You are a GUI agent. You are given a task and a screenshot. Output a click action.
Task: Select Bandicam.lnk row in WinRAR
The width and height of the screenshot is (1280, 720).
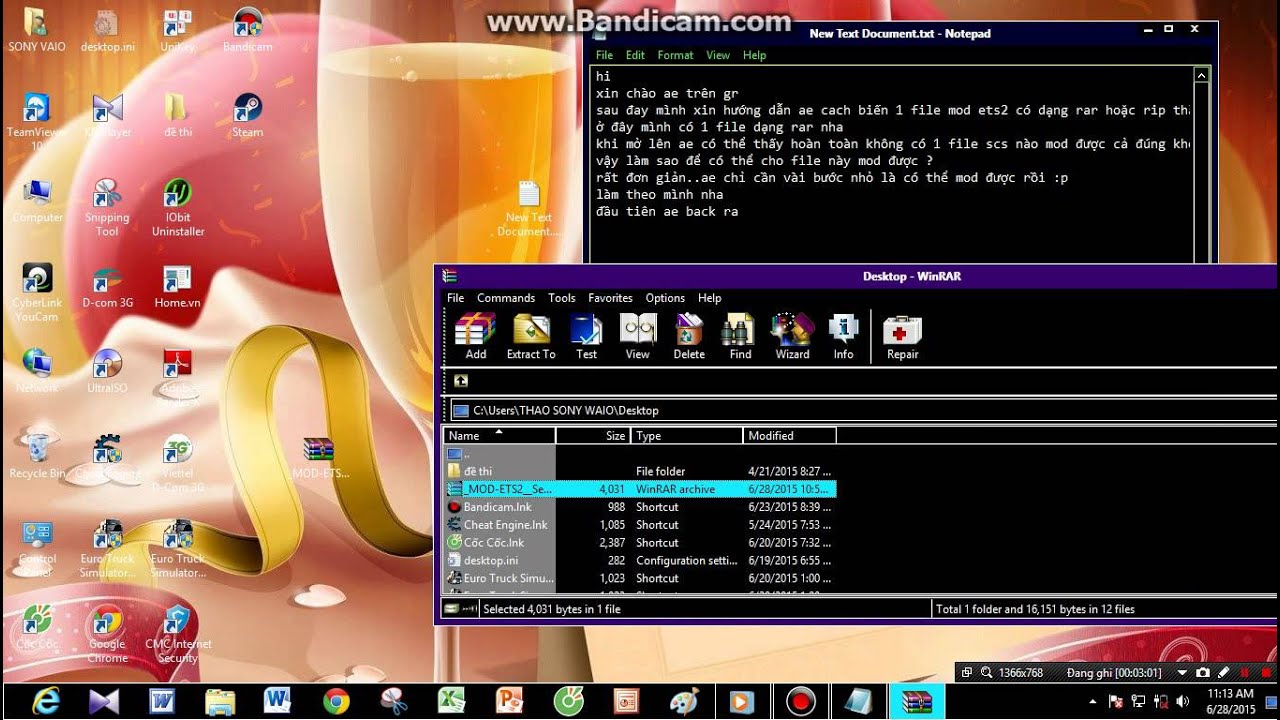coord(640,507)
